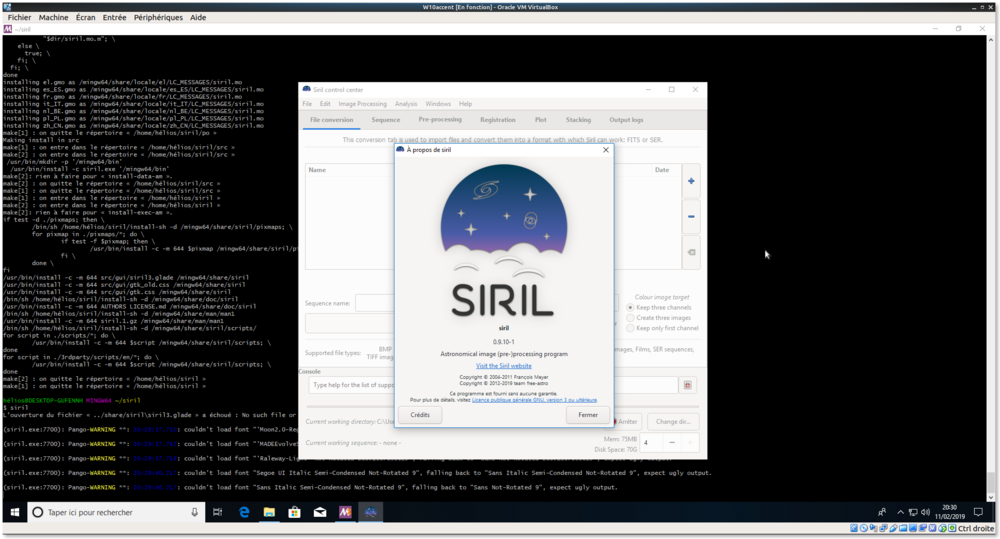1000x539 pixels.
Task: Show hidden tray icons chevron
Action: 901,512
